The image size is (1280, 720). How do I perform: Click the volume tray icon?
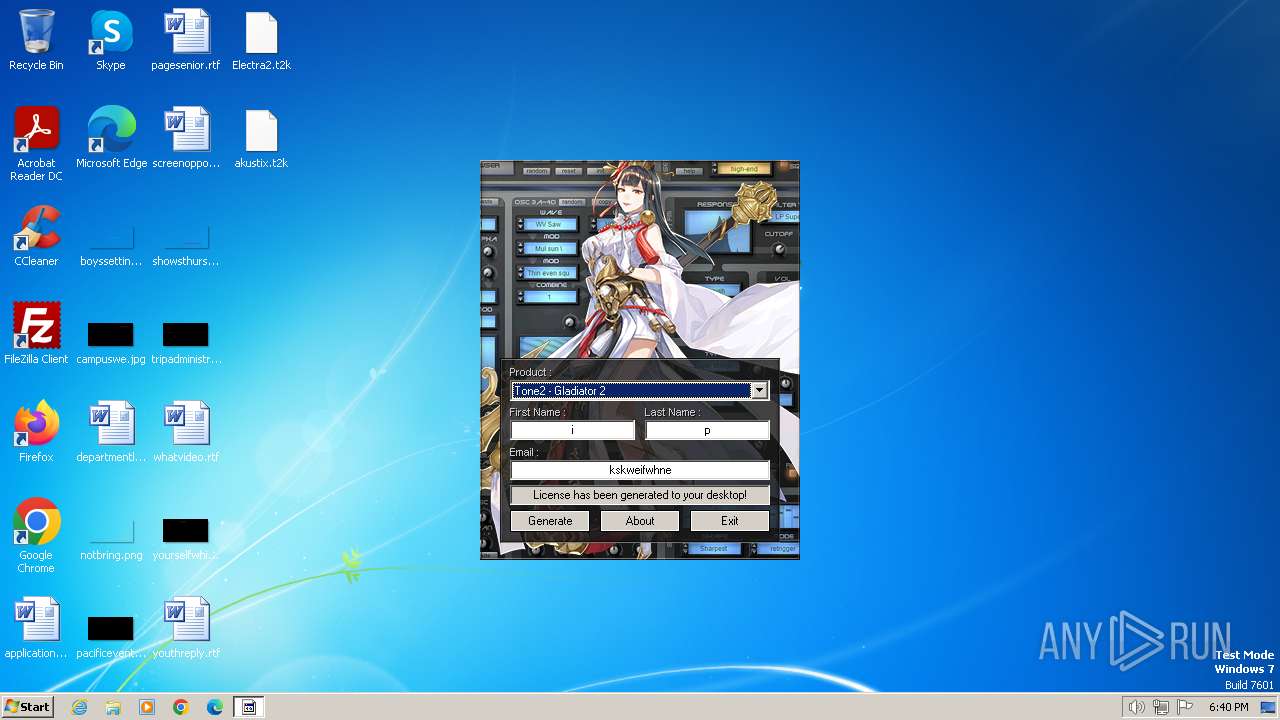pos(1136,707)
